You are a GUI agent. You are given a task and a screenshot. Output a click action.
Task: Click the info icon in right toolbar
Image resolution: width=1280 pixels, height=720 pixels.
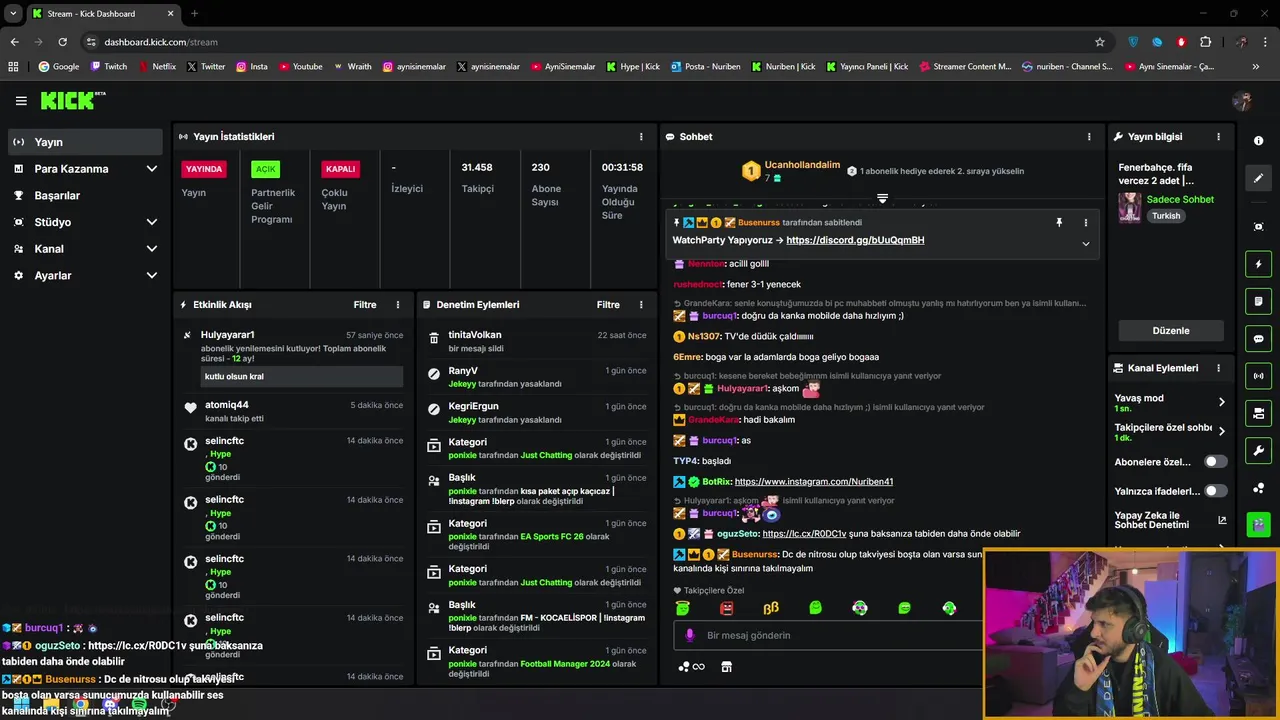click(x=1259, y=141)
